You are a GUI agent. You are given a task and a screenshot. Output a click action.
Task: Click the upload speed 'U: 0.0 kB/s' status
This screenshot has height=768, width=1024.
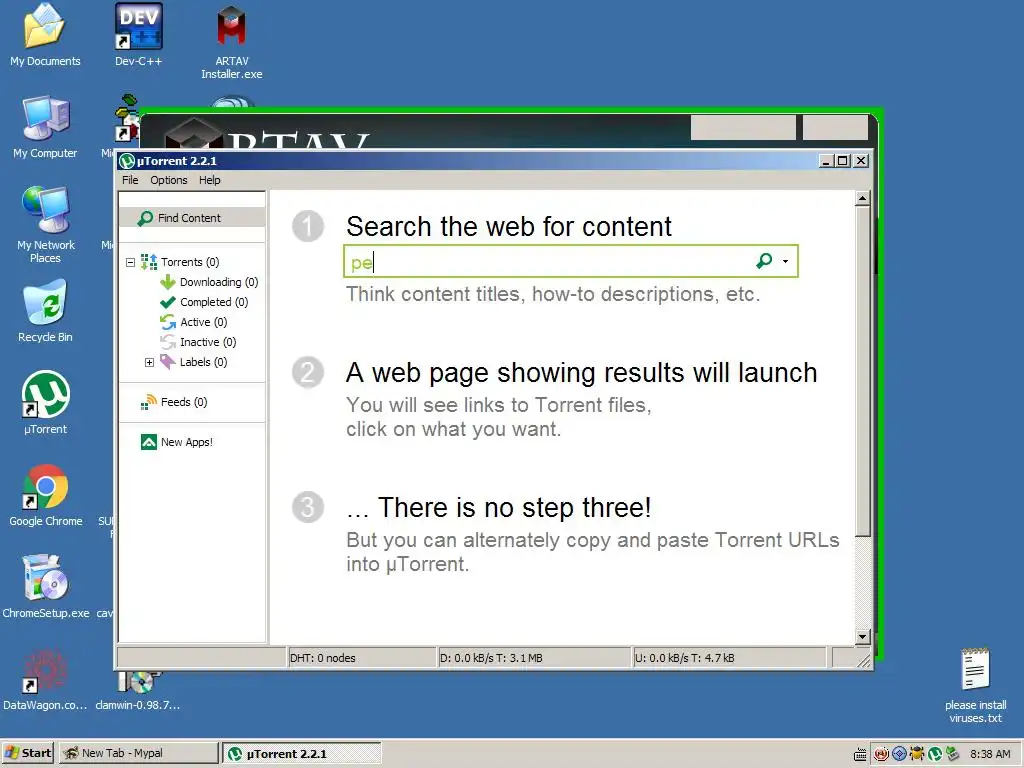click(x=684, y=658)
